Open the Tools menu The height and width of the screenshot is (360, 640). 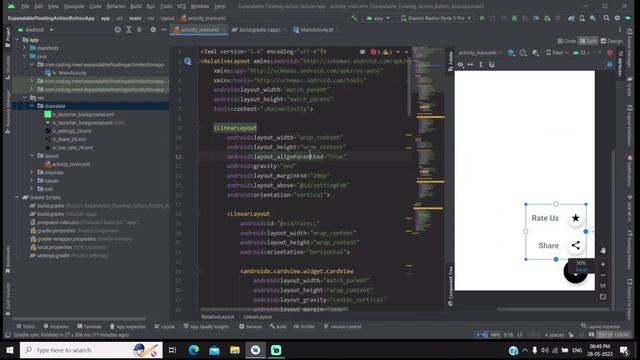[166, 6]
